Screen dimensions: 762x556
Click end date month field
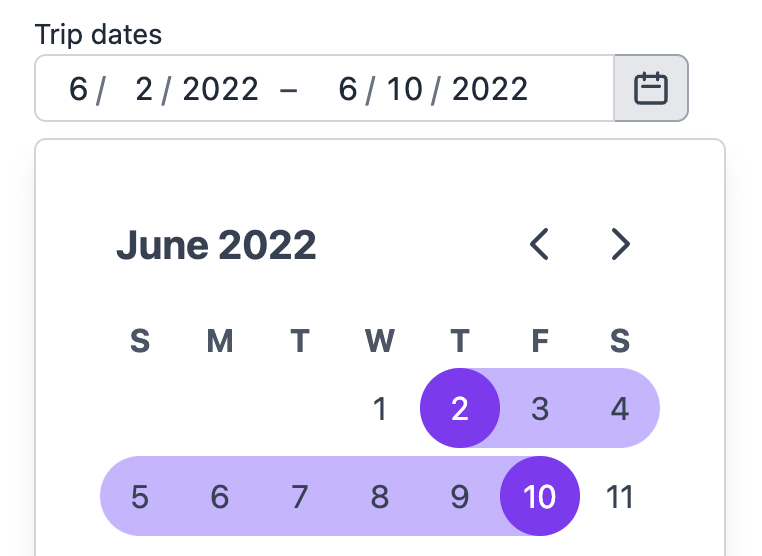[x=348, y=89]
